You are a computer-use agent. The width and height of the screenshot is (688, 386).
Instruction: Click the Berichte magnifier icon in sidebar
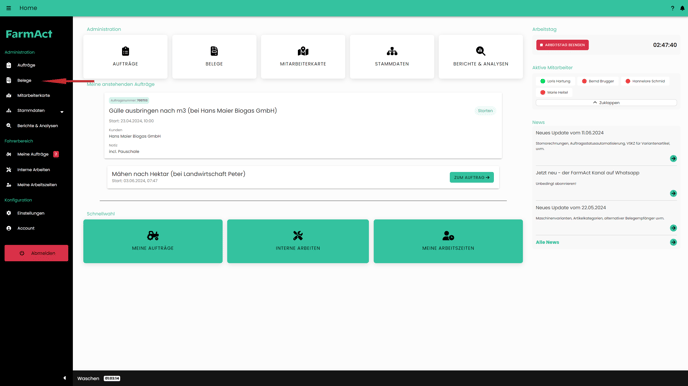(9, 126)
